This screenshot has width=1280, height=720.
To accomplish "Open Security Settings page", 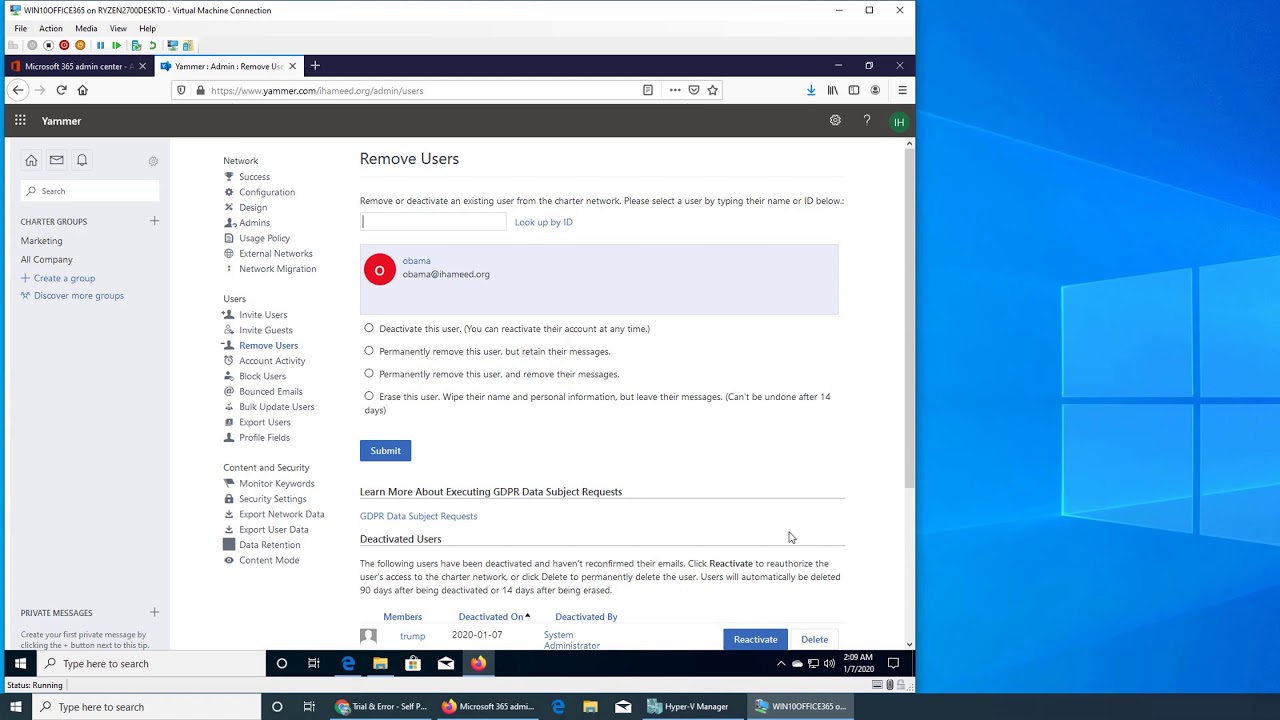I will pyautogui.click(x=272, y=499).
